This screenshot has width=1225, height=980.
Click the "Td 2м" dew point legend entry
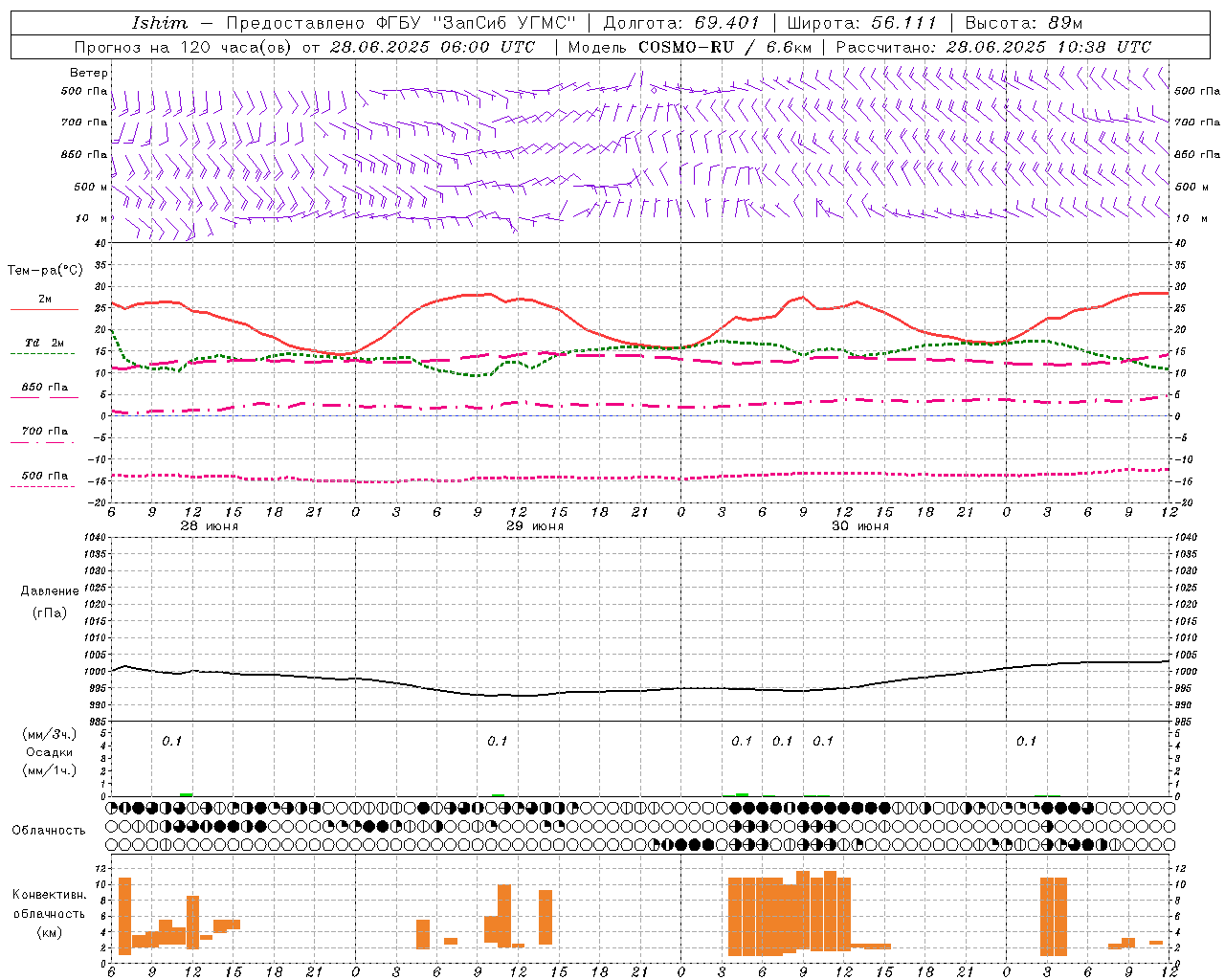tap(44, 343)
